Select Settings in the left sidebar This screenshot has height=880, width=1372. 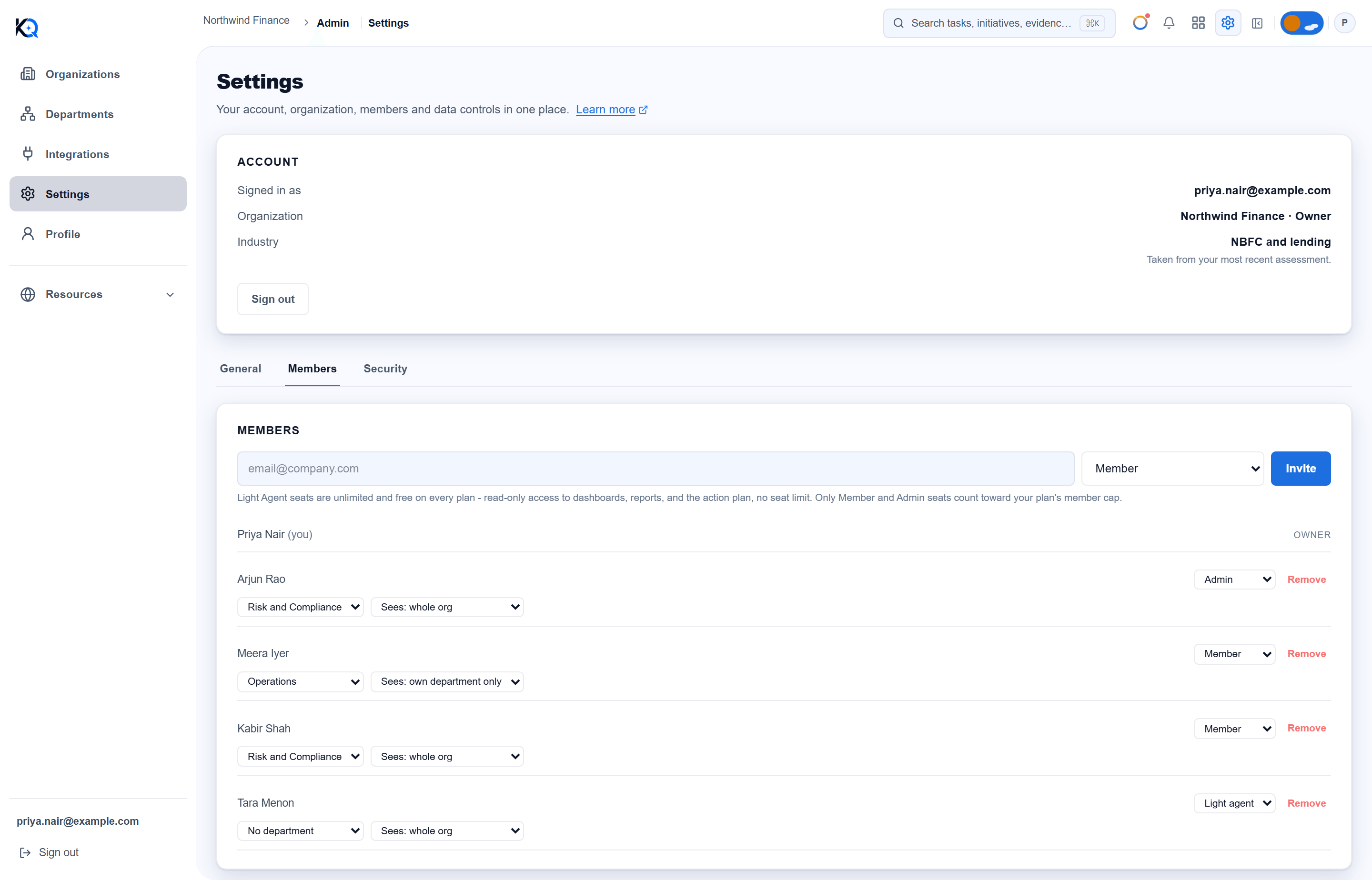pos(98,194)
